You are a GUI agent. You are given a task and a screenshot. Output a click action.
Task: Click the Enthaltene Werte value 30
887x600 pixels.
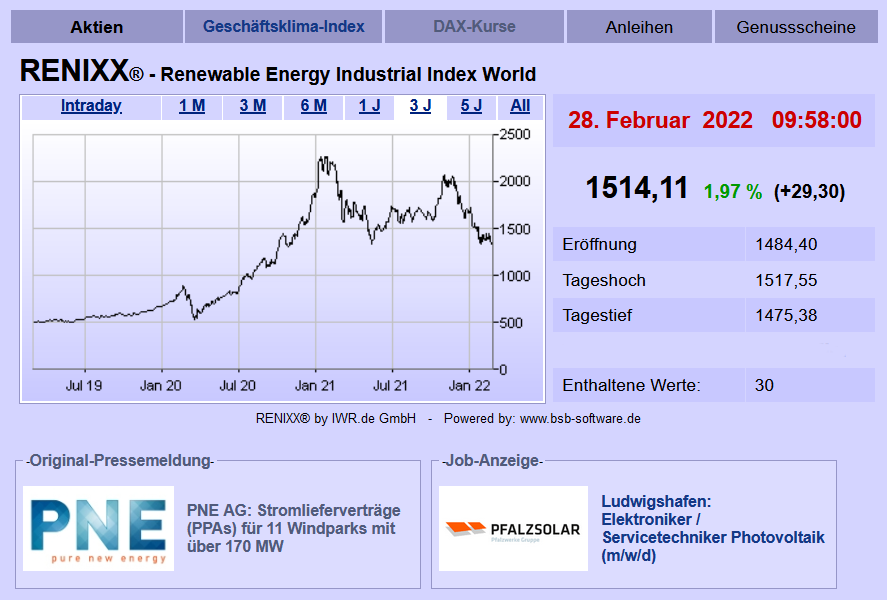click(x=765, y=385)
